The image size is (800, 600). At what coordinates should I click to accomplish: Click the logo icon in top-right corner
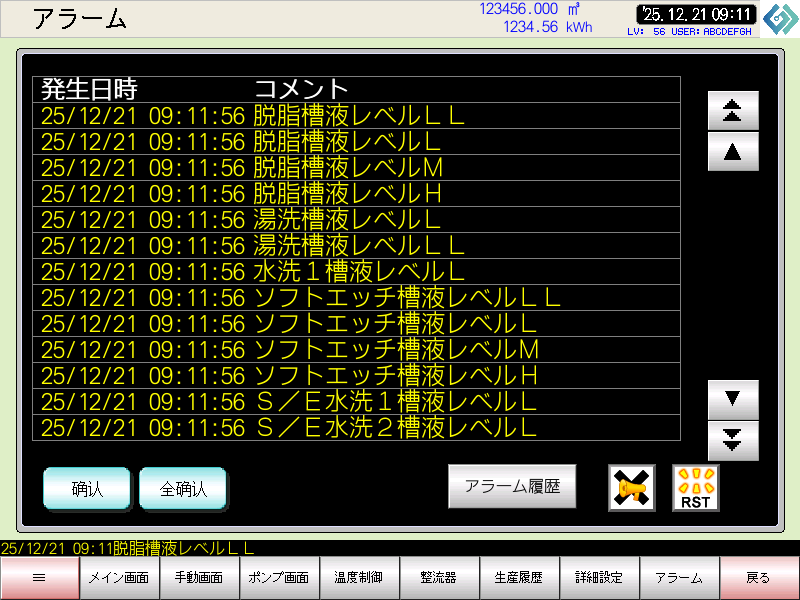[x=780, y=19]
